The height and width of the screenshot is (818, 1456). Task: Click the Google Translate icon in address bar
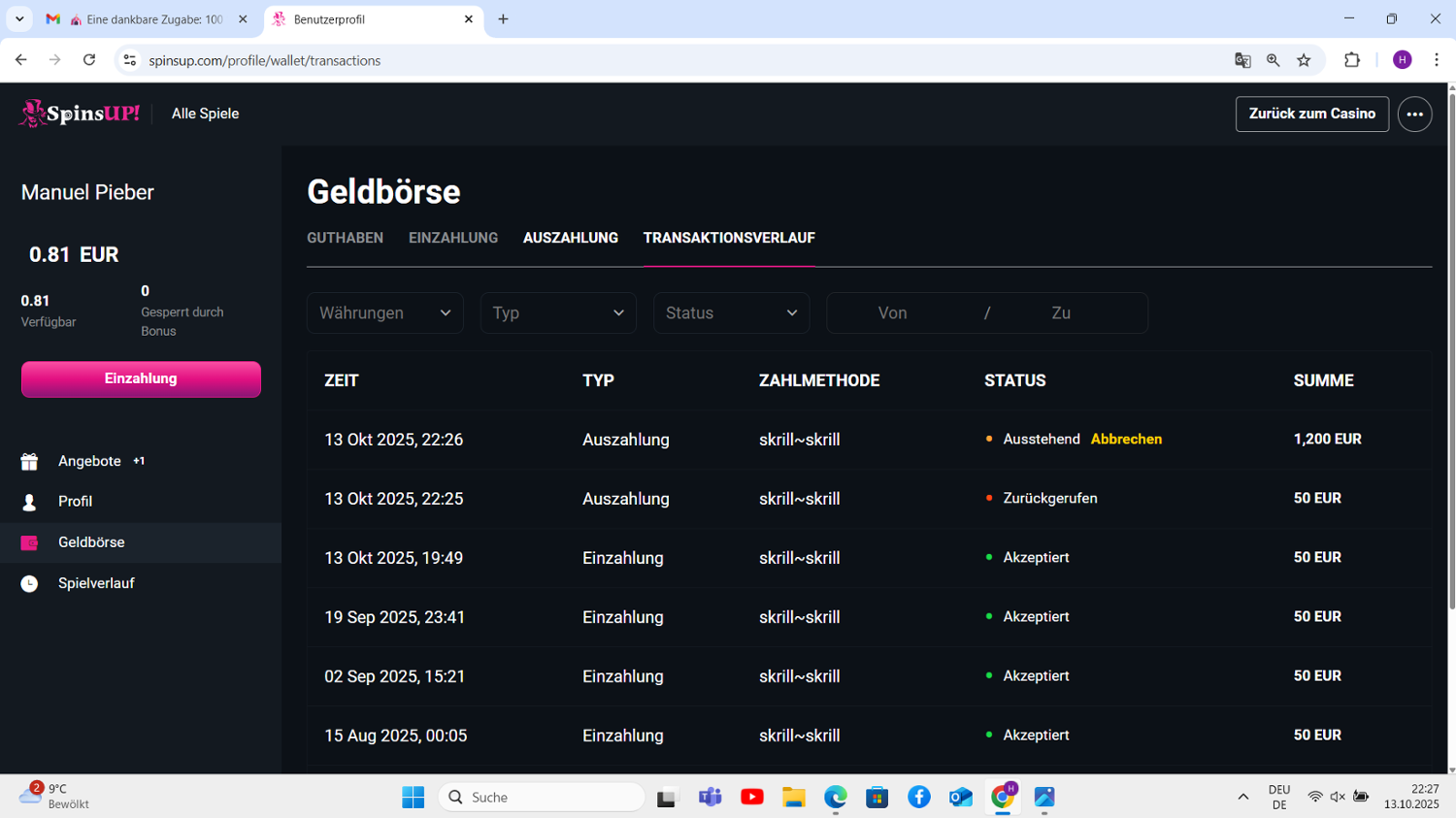point(1242,60)
